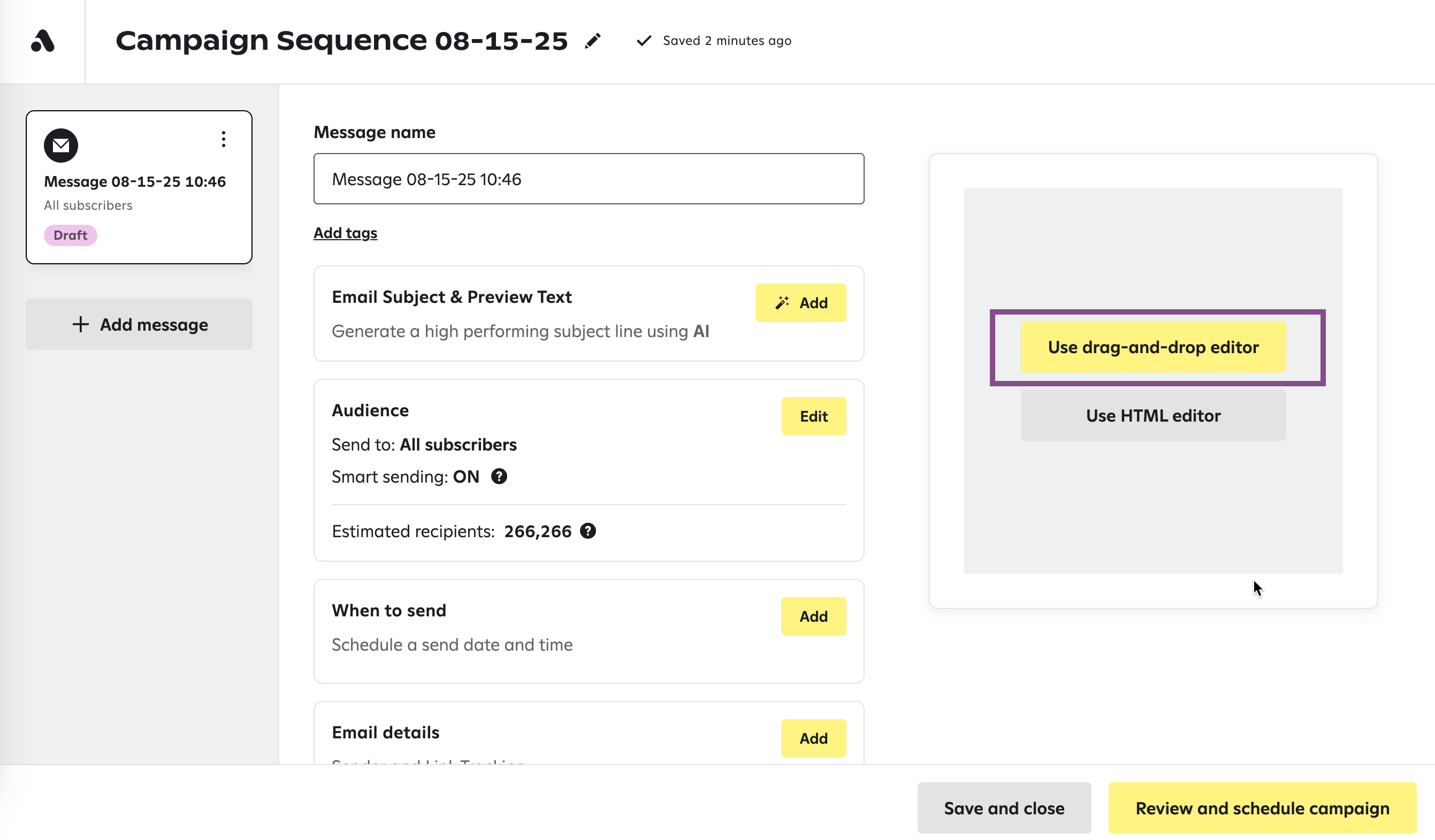Click pencil icon to rename campaign

[x=592, y=41]
